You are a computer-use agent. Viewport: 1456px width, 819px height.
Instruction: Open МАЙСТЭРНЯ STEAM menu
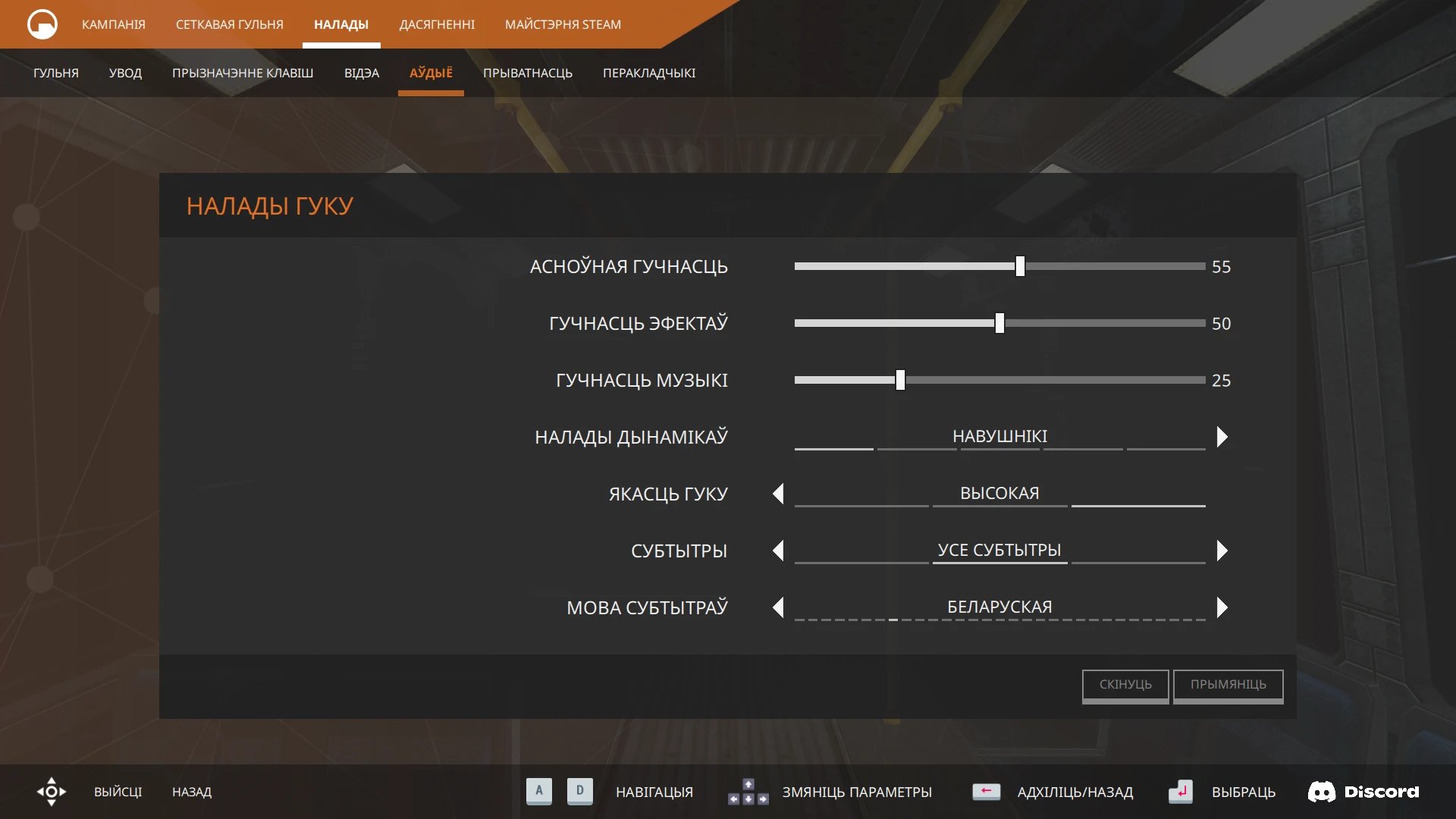pyautogui.click(x=563, y=24)
